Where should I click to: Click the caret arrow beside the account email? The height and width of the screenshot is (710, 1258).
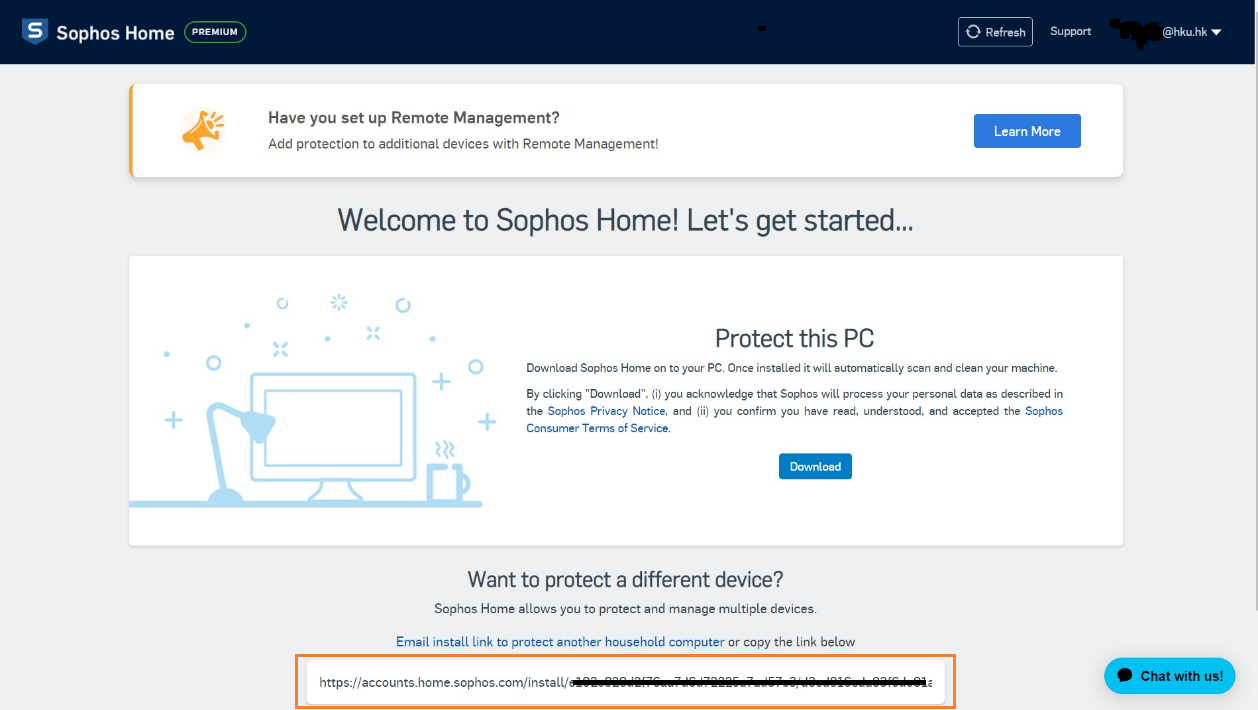click(x=1216, y=31)
